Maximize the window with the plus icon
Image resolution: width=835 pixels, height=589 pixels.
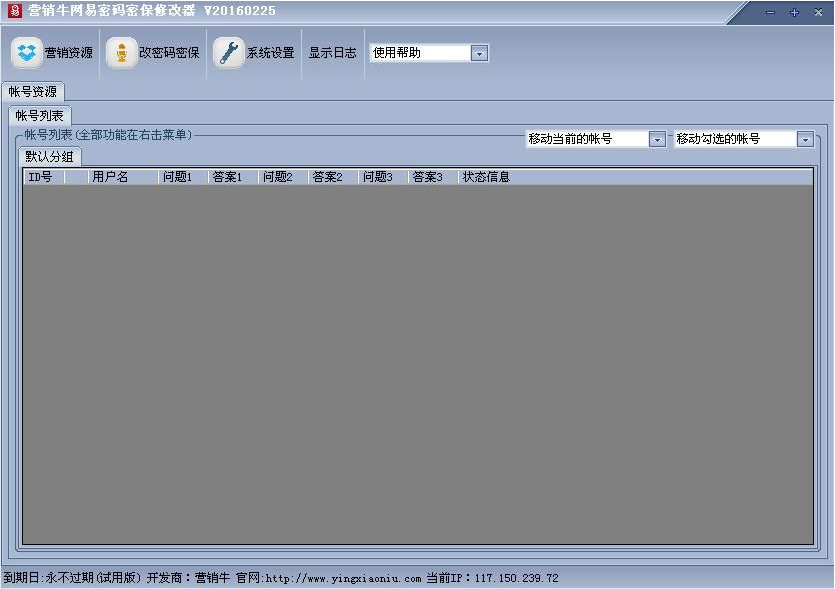pyautogui.click(x=794, y=12)
